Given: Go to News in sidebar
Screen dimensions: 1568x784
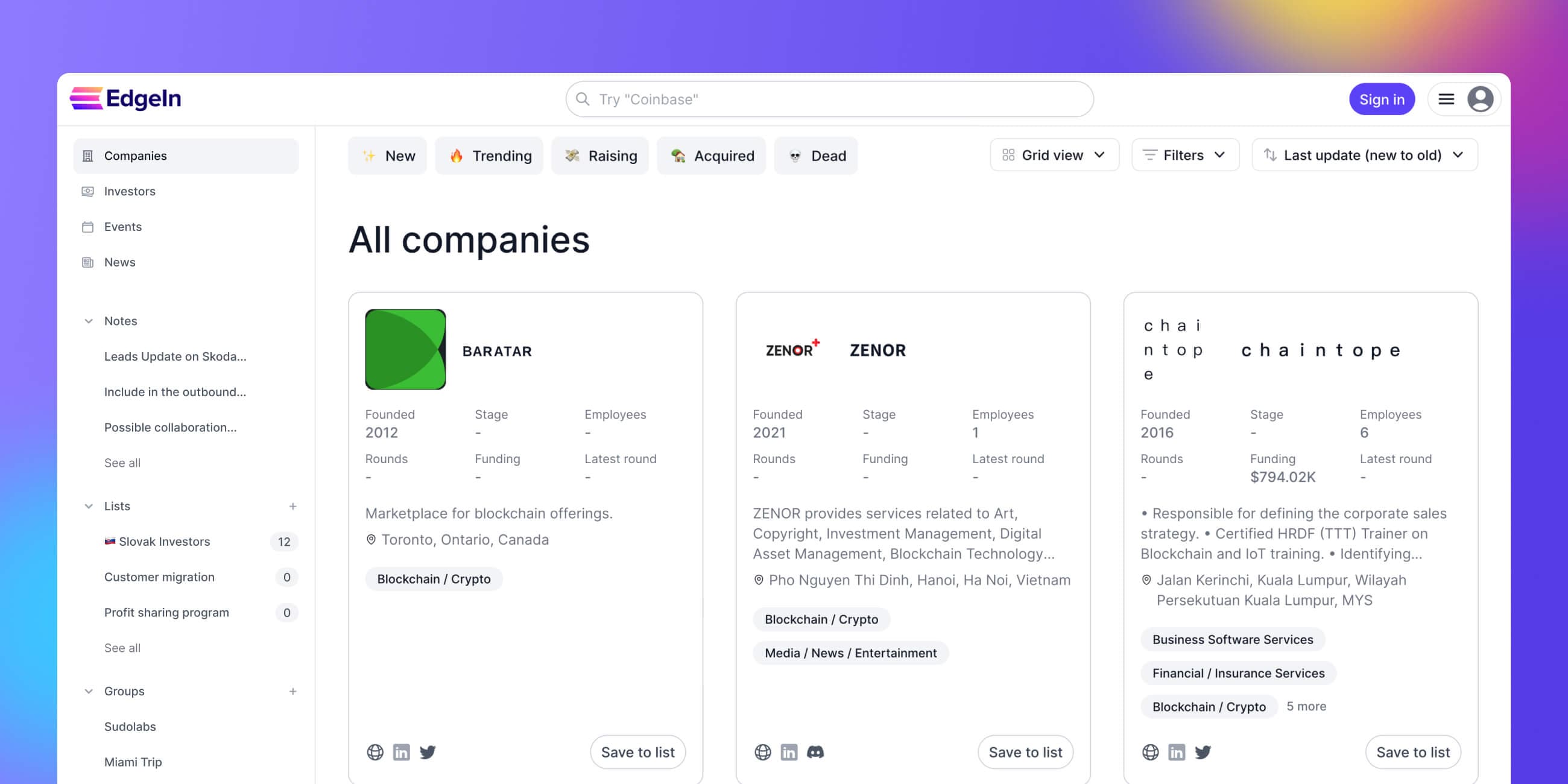Looking at the screenshot, I should [x=186, y=262].
